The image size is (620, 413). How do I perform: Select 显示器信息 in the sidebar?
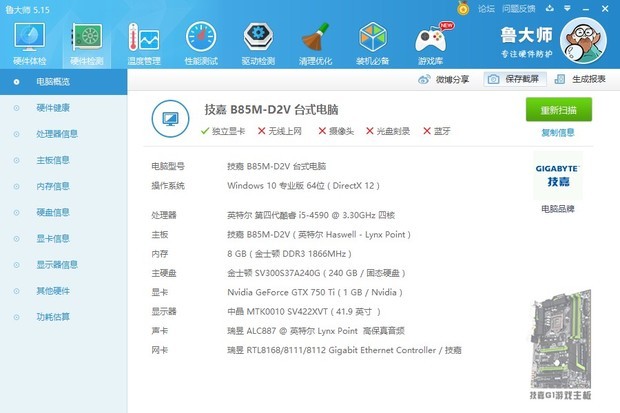click(63, 265)
